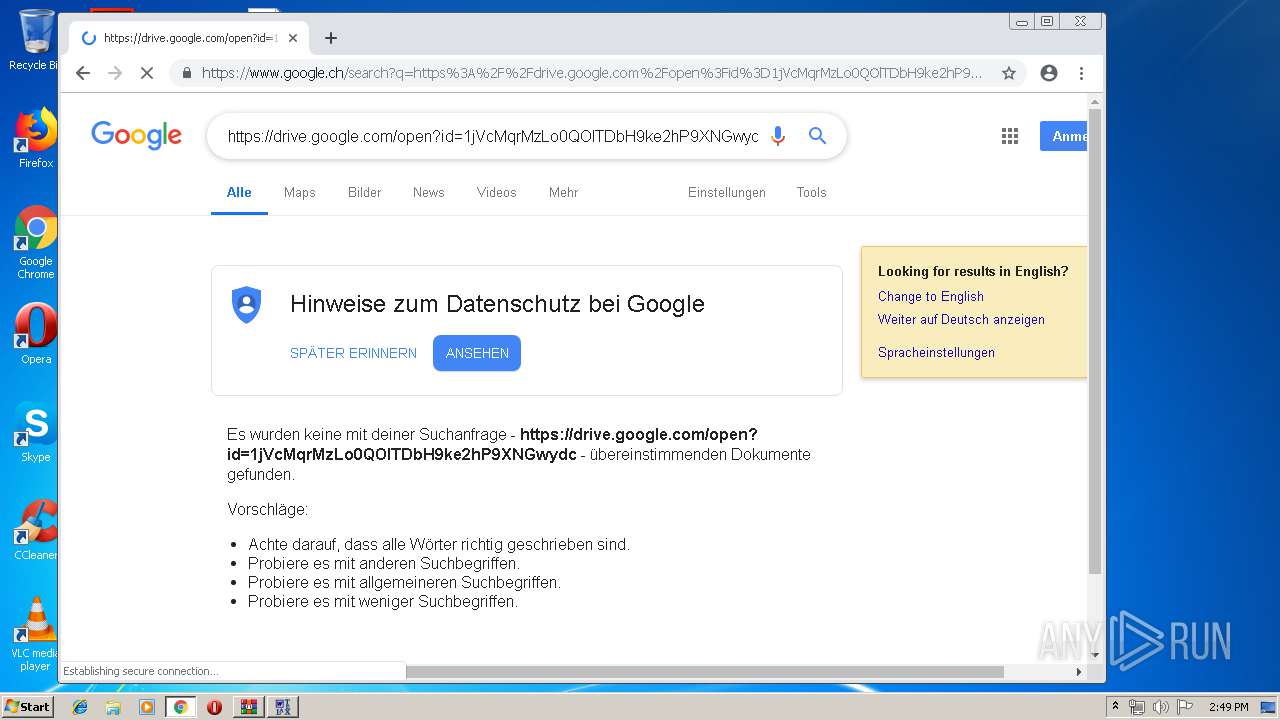Open a new browser tab
Viewport: 1280px width, 720px height.
[331, 38]
